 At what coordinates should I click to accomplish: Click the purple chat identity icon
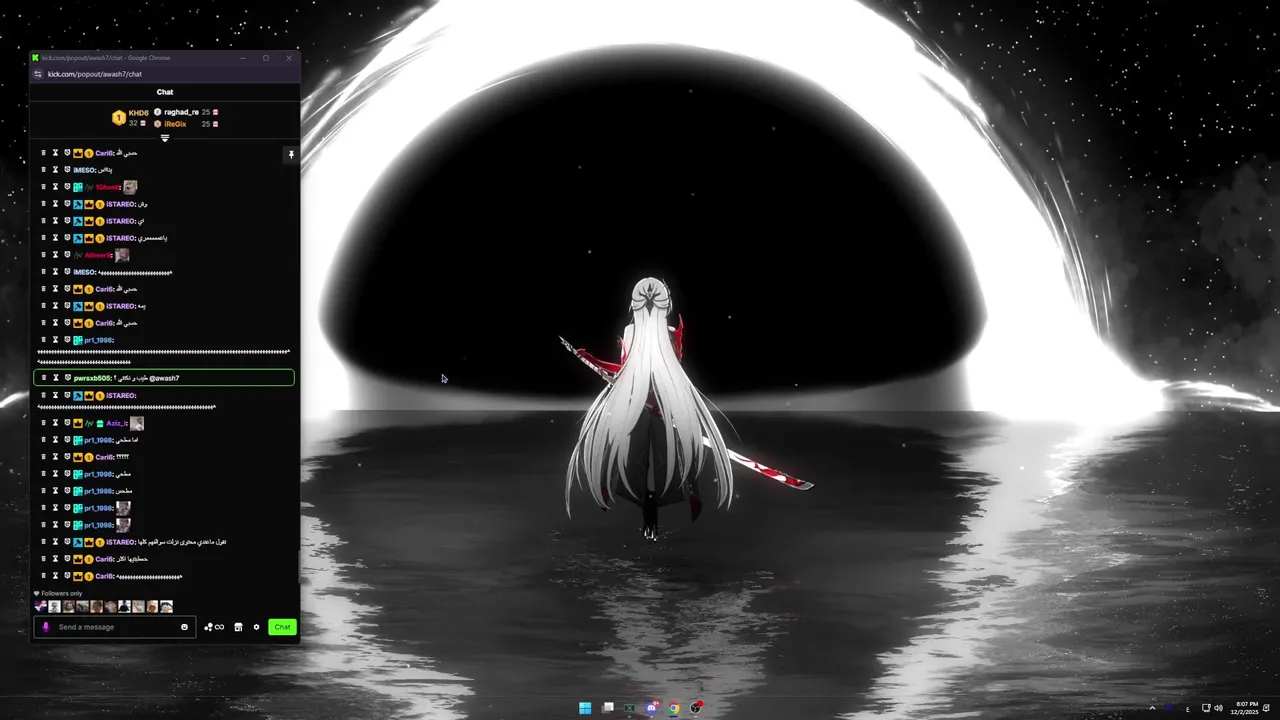45,627
